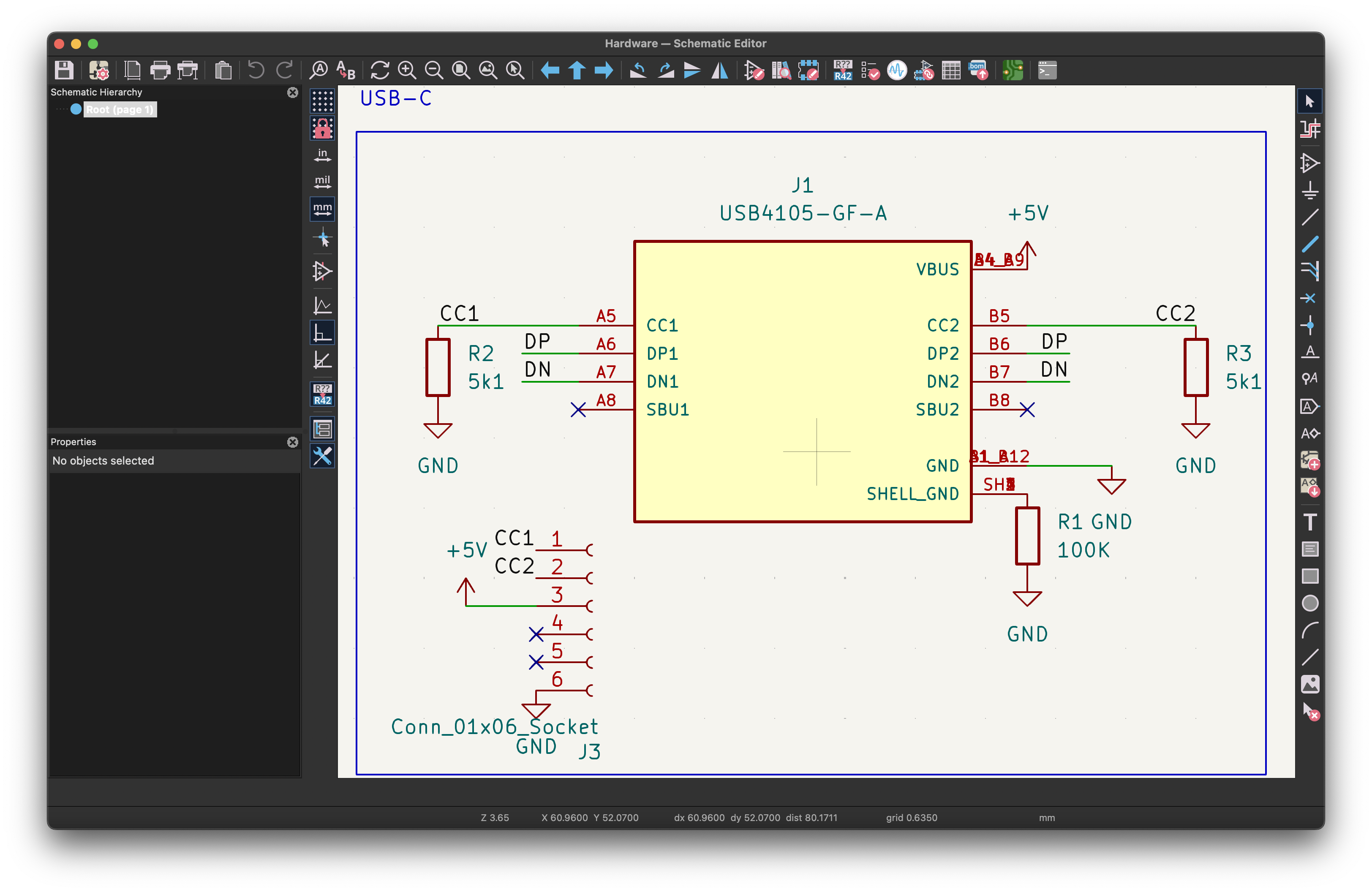Undo the last action
Viewport: 1372px width, 892px height.
256,70
